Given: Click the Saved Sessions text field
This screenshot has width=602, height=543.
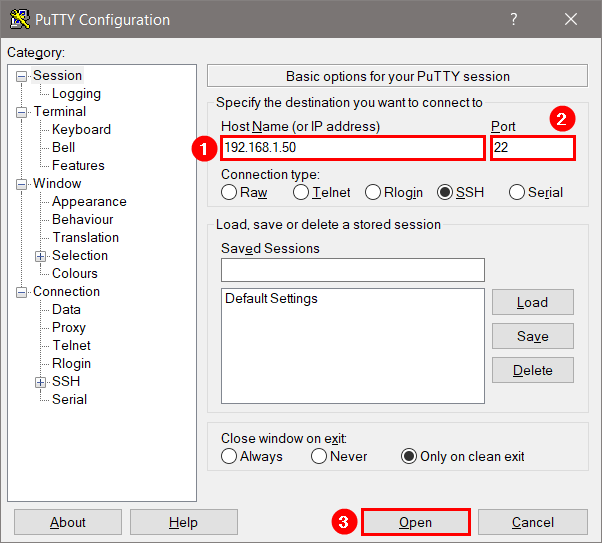Looking at the screenshot, I should (x=352, y=270).
